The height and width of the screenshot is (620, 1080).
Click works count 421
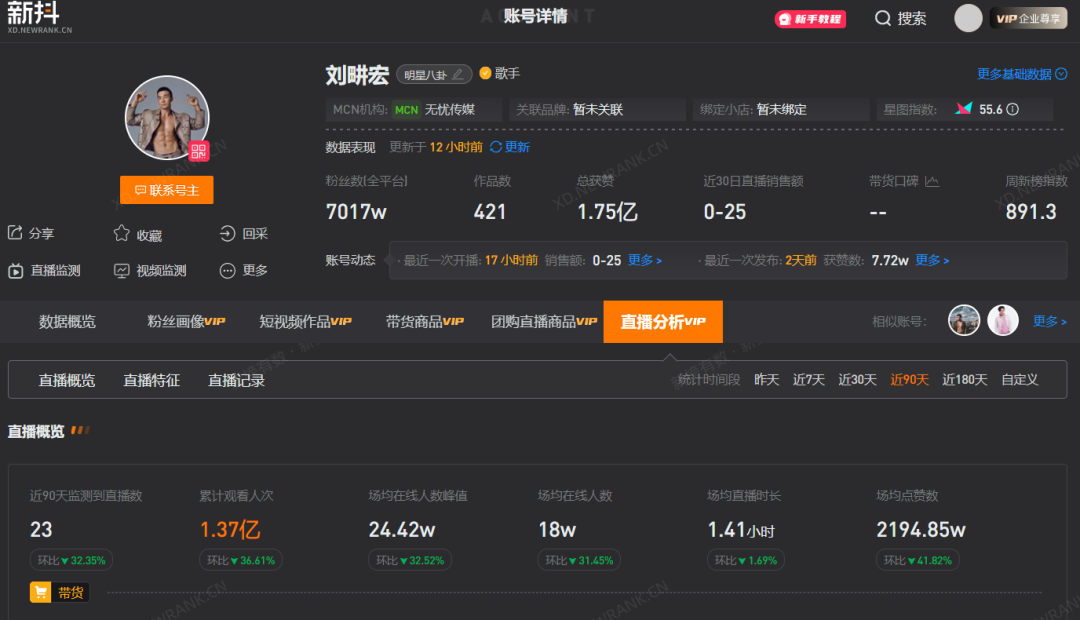click(490, 211)
